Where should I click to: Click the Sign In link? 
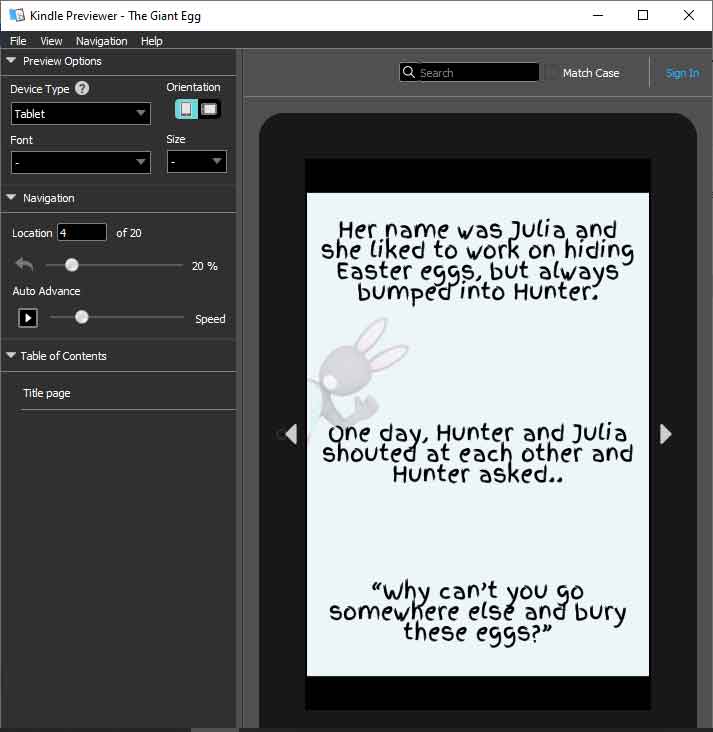point(682,73)
